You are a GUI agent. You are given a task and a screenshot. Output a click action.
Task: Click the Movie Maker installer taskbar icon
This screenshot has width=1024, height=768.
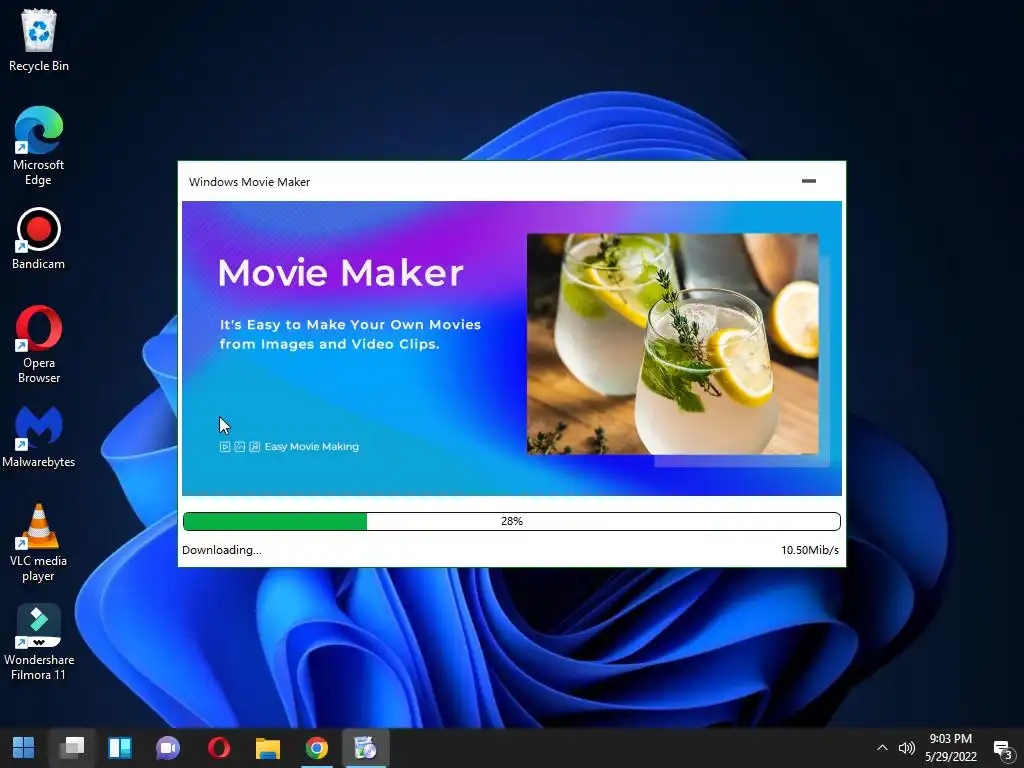tap(366, 748)
